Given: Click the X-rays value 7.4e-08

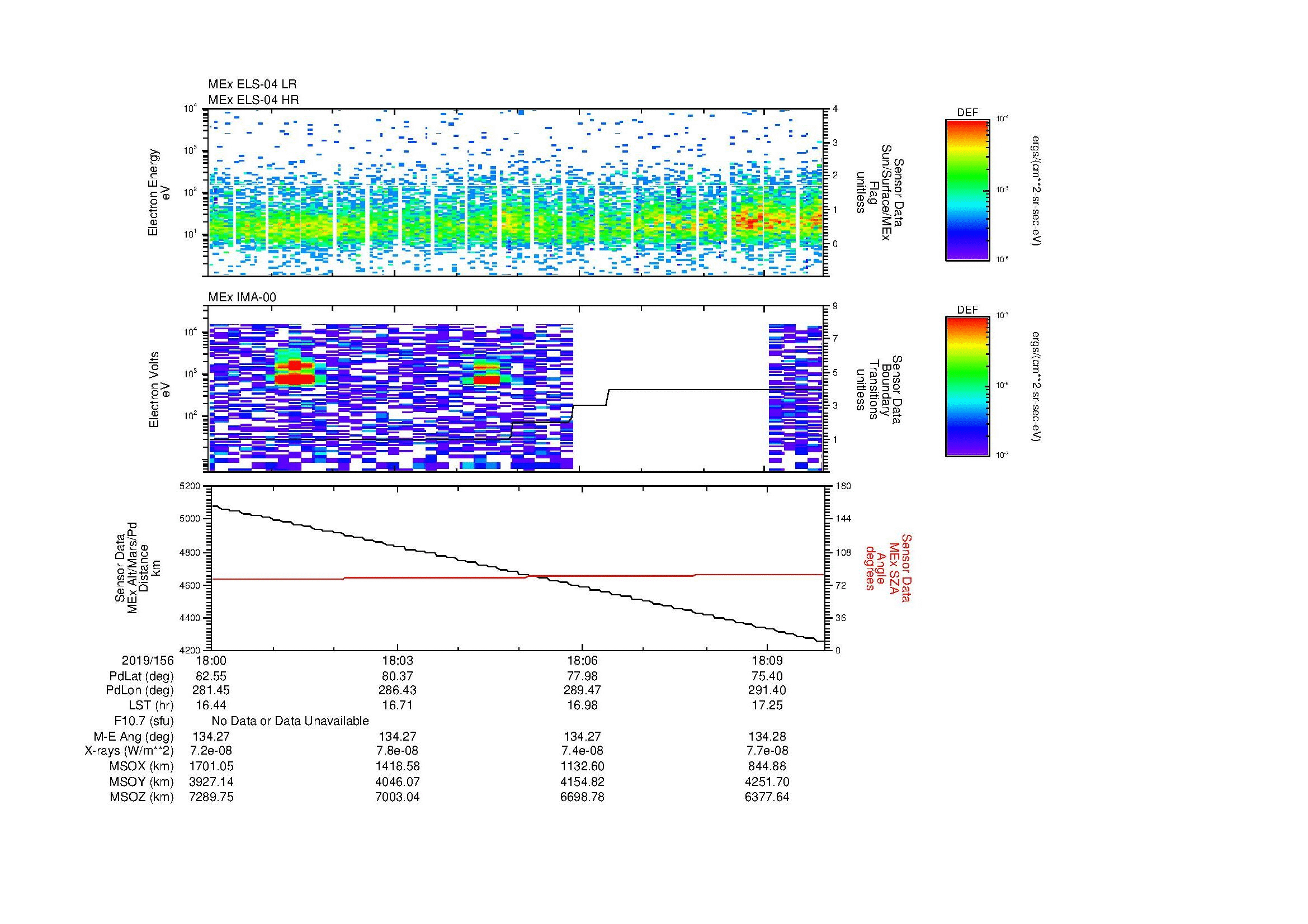Looking at the screenshot, I should pos(582,751).
